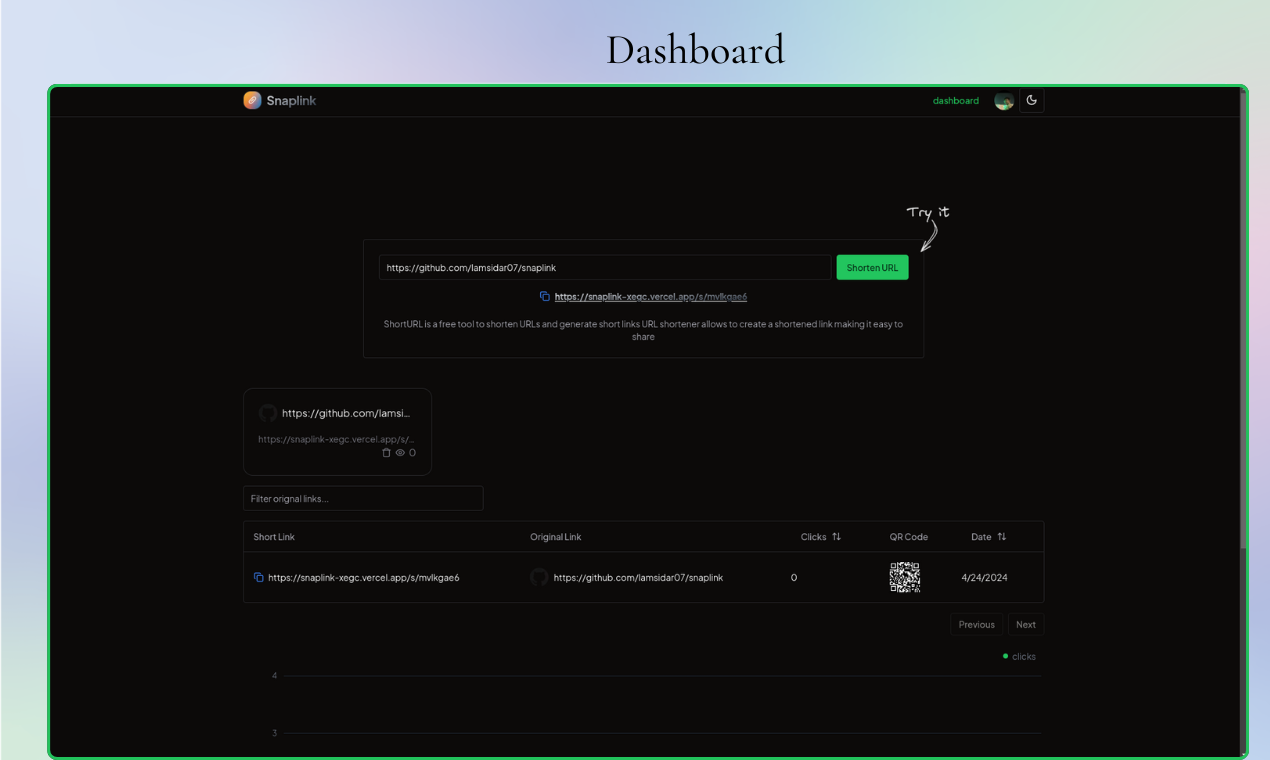1270x760 pixels.
Task: Open the user avatar menu
Action: pos(1004,101)
